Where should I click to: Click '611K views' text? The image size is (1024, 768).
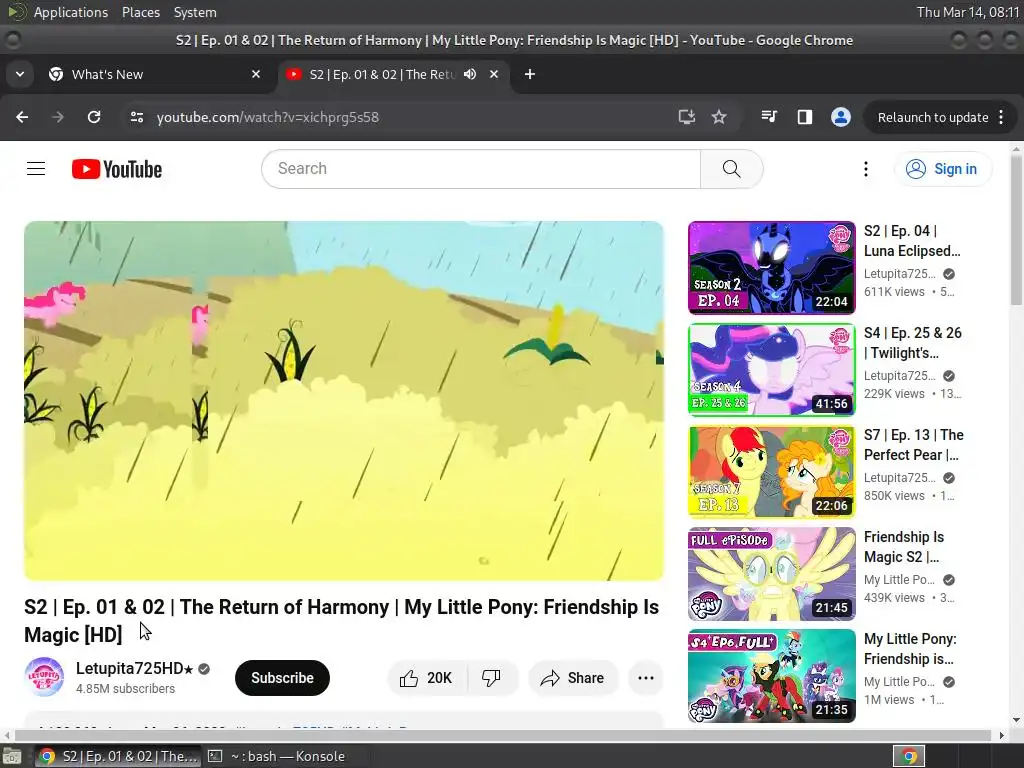[894, 292]
